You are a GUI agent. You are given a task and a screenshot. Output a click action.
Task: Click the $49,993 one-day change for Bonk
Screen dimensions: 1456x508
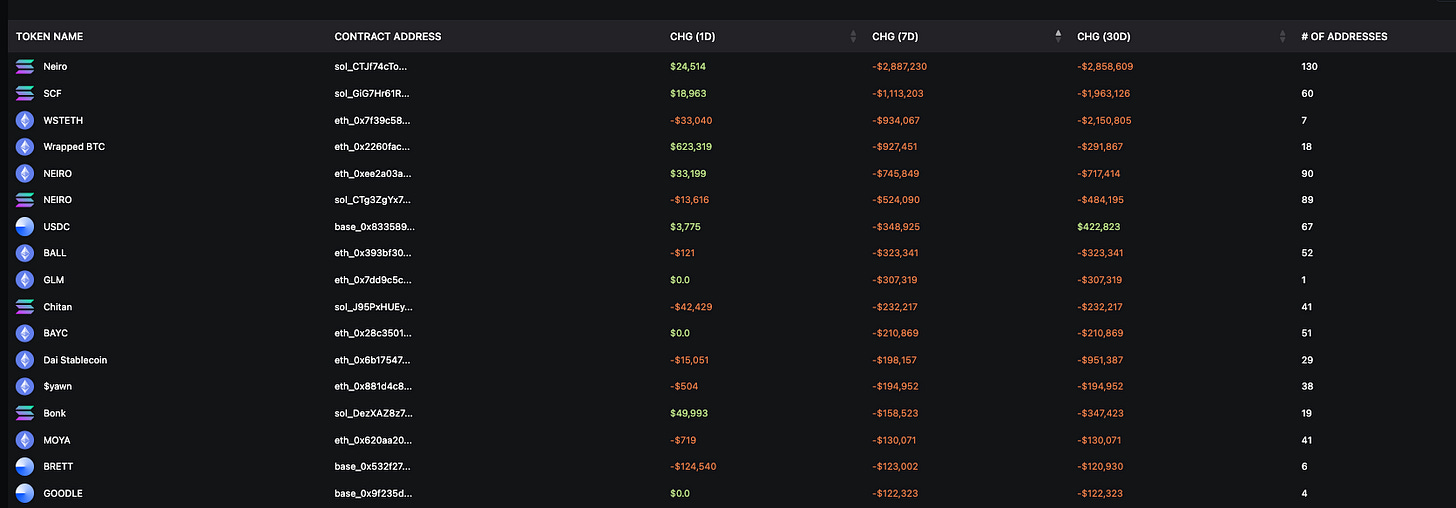point(688,413)
